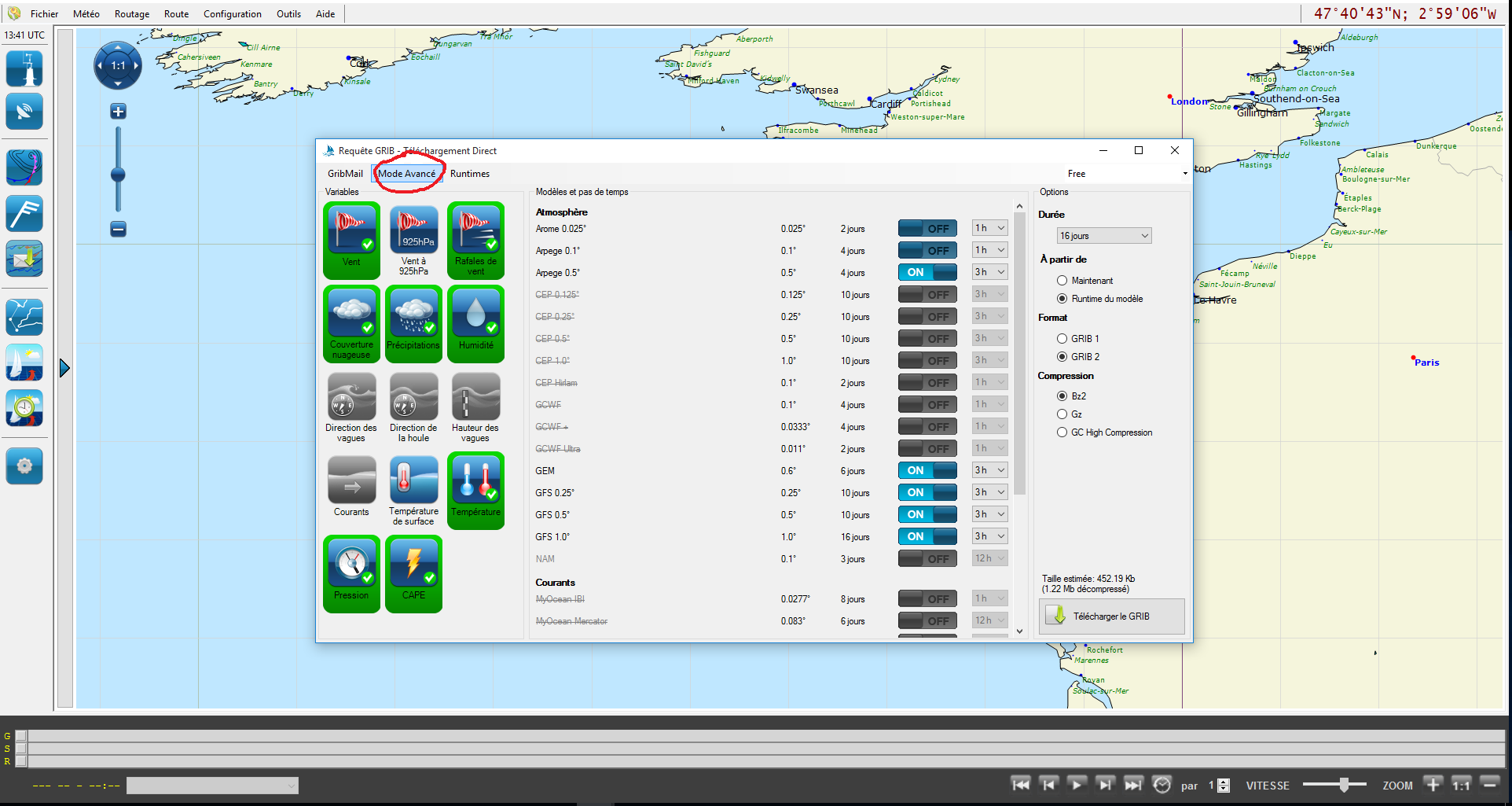Select the Vent wind variable icon
Viewport: 1512px width, 806px height.
351,233
